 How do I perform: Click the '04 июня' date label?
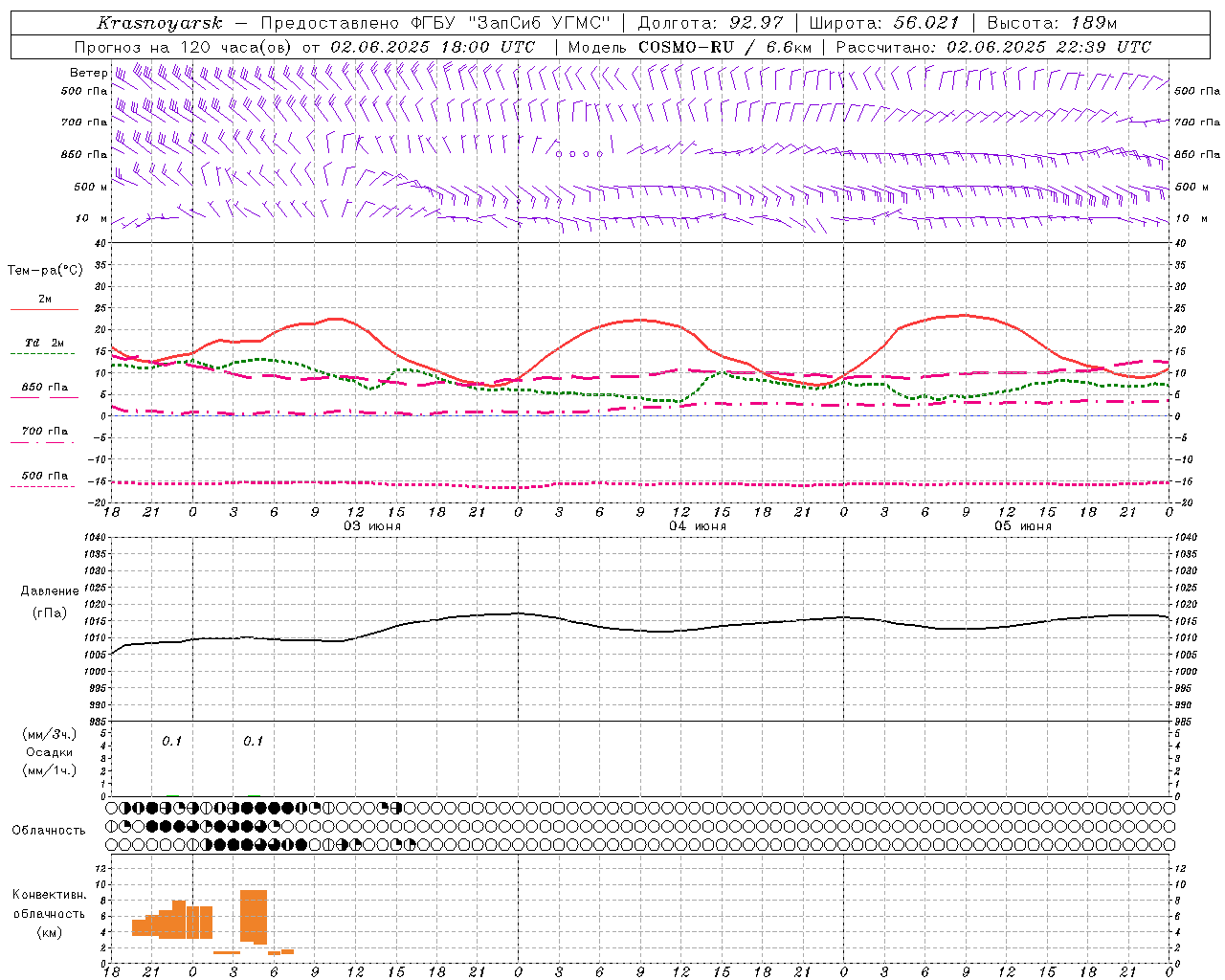[x=698, y=526]
